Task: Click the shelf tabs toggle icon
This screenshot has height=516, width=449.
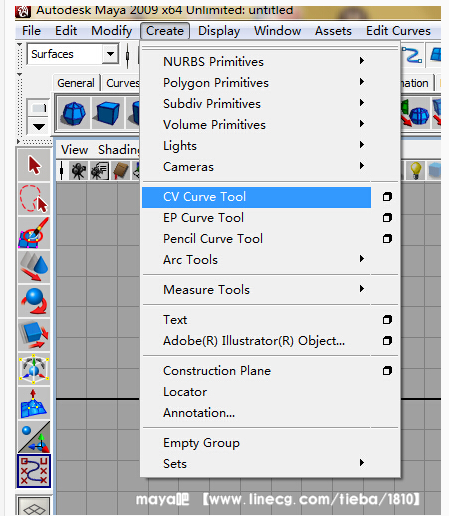Action: click(39, 108)
